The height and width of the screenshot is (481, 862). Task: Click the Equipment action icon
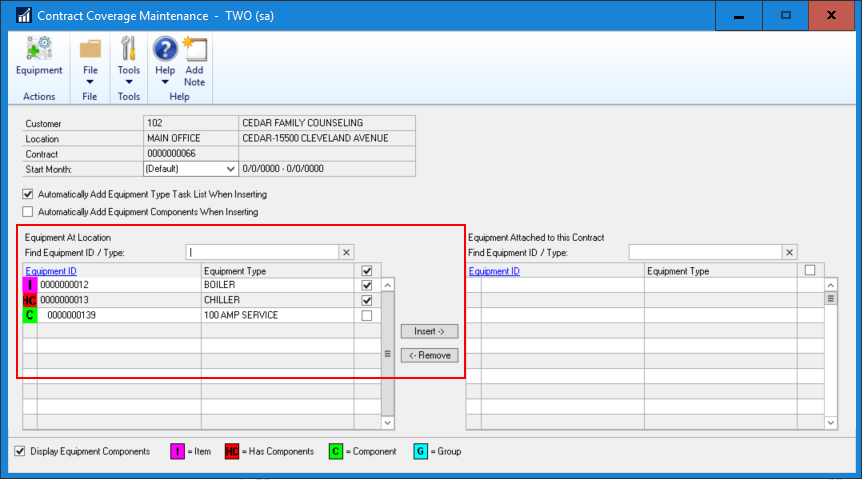[x=39, y=51]
